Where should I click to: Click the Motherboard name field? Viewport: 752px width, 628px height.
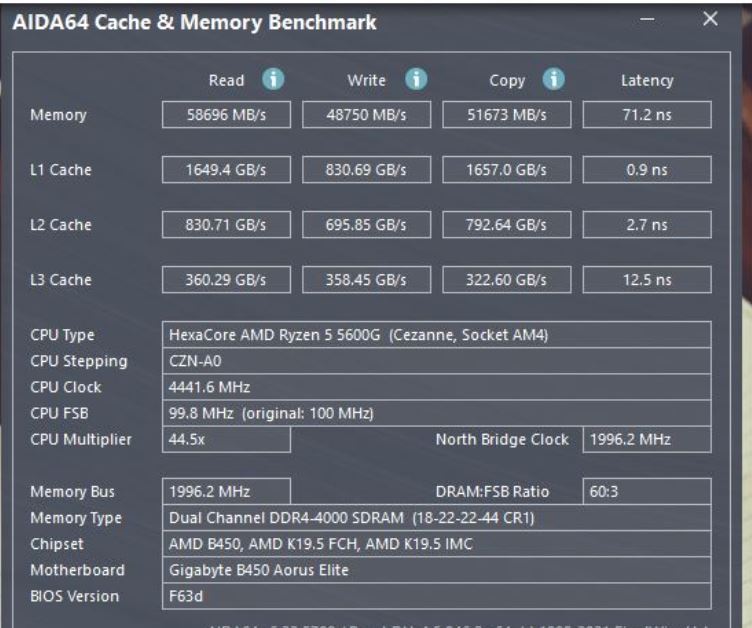[437, 570]
